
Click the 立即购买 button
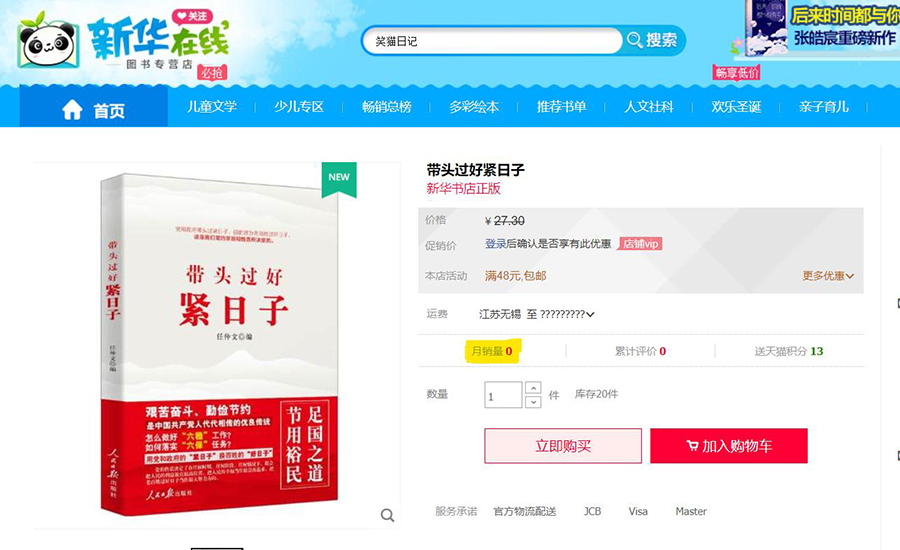[x=563, y=446]
